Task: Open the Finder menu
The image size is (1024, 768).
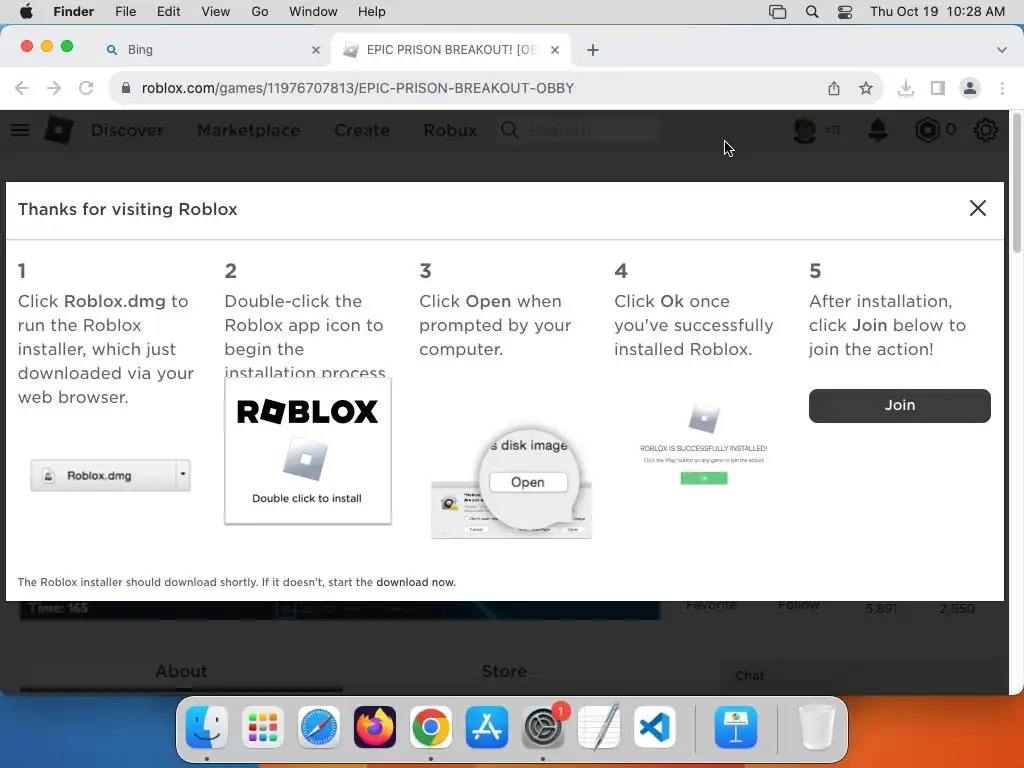Action: [x=73, y=12]
